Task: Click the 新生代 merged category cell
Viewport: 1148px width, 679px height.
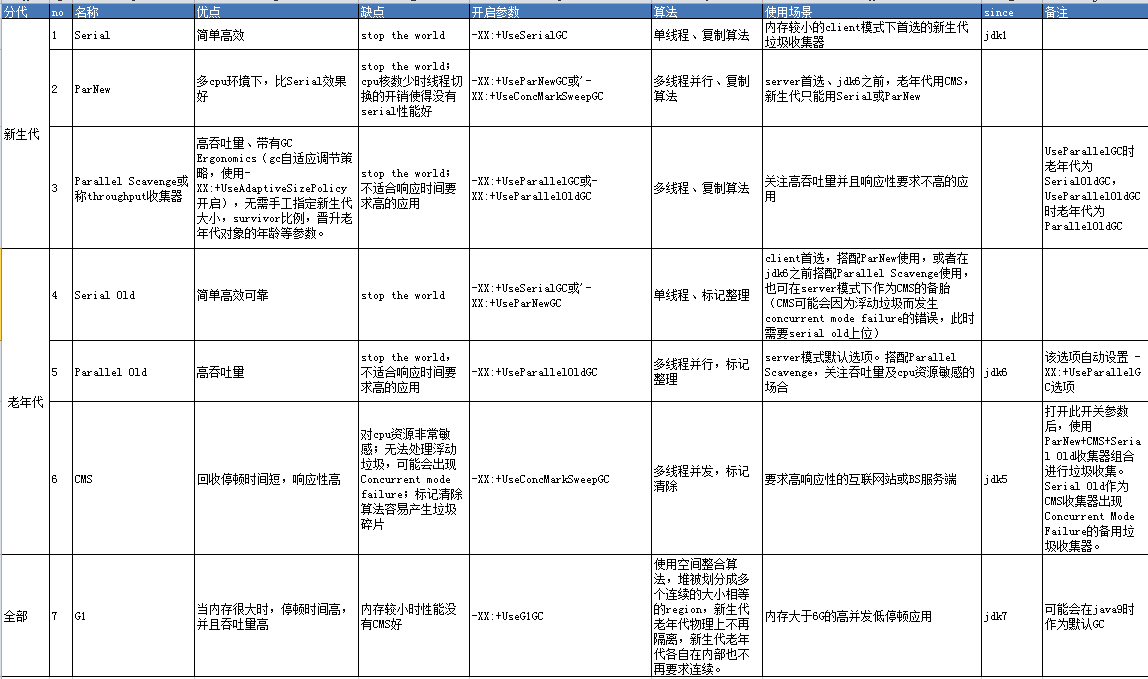Action: click(25, 134)
